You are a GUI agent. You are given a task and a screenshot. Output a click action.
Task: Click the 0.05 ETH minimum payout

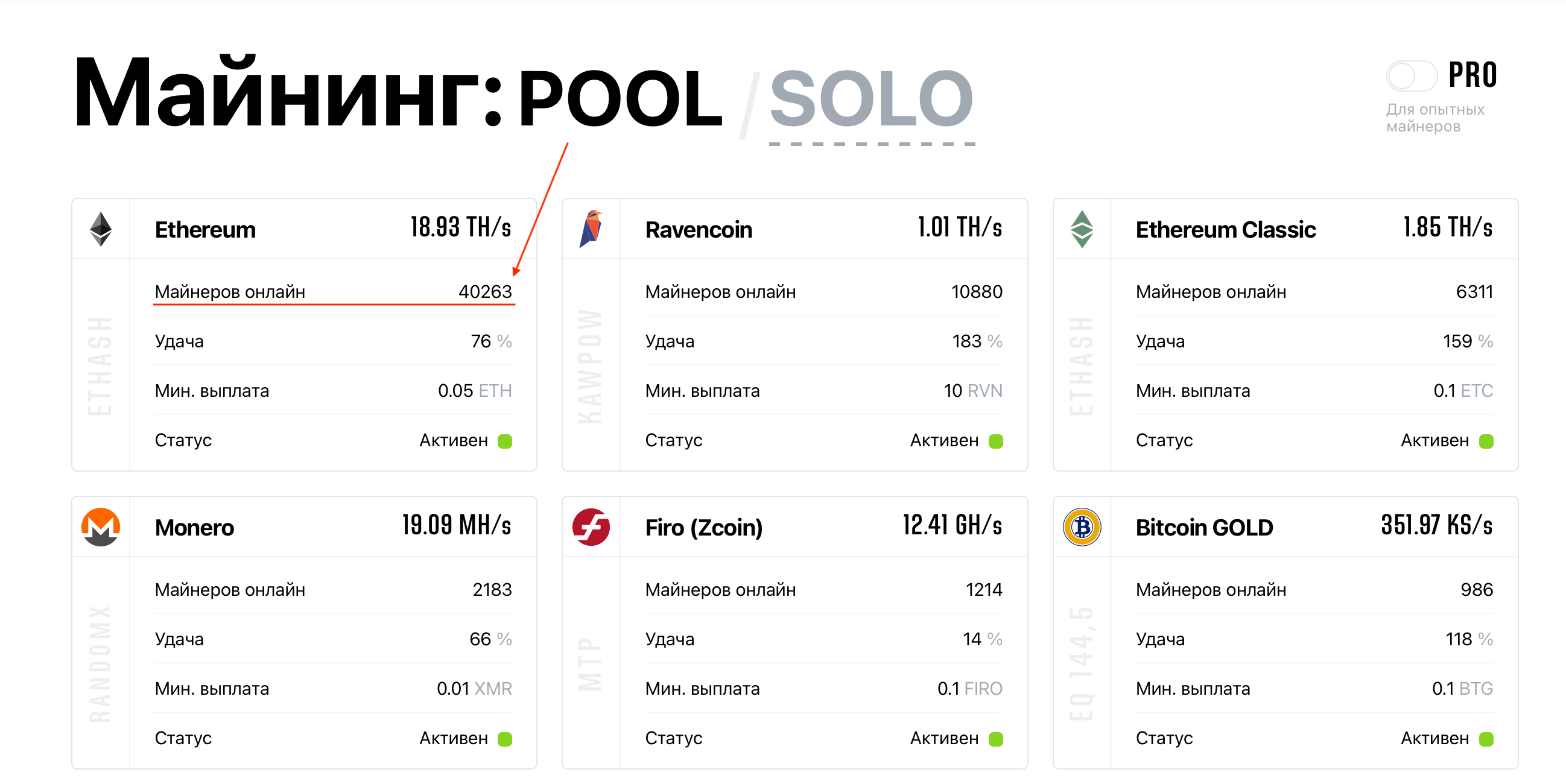pos(475,391)
